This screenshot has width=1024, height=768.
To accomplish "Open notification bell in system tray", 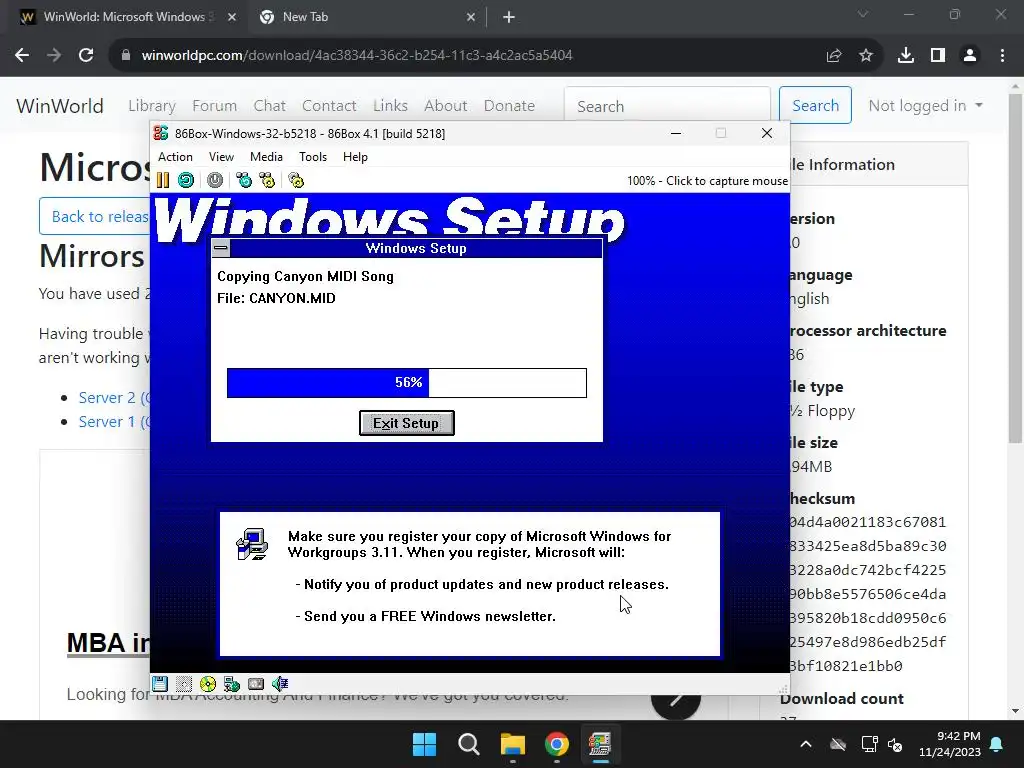I will (997, 744).
